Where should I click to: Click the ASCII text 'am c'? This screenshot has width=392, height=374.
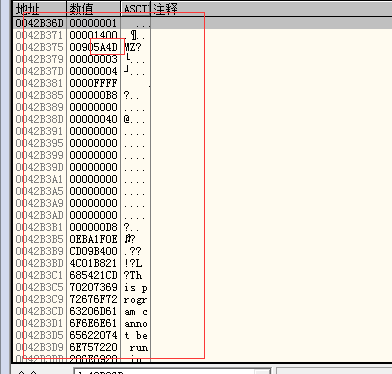coord(136,311)
